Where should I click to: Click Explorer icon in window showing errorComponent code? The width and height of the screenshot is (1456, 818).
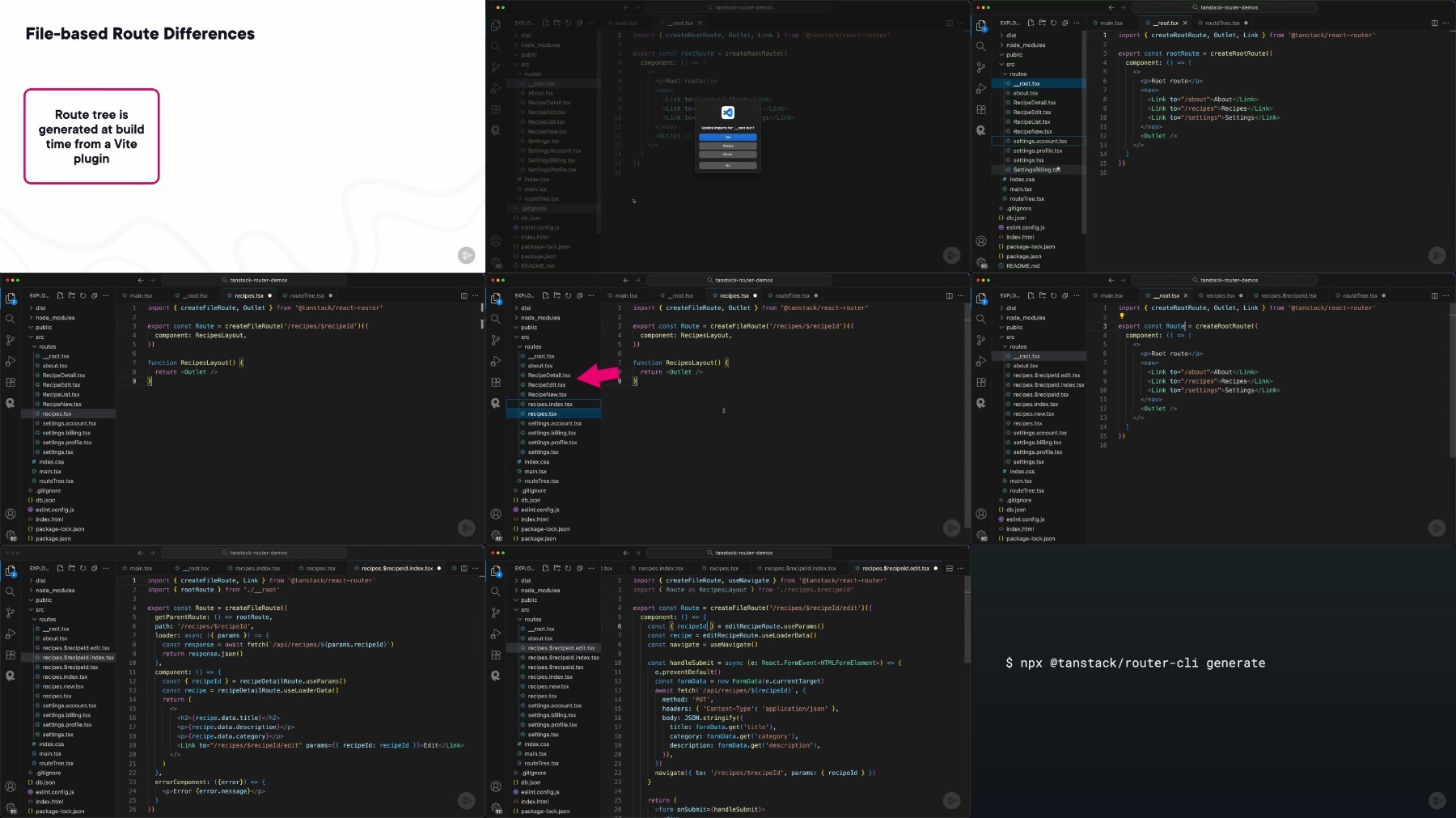click(x=11, y=571)
